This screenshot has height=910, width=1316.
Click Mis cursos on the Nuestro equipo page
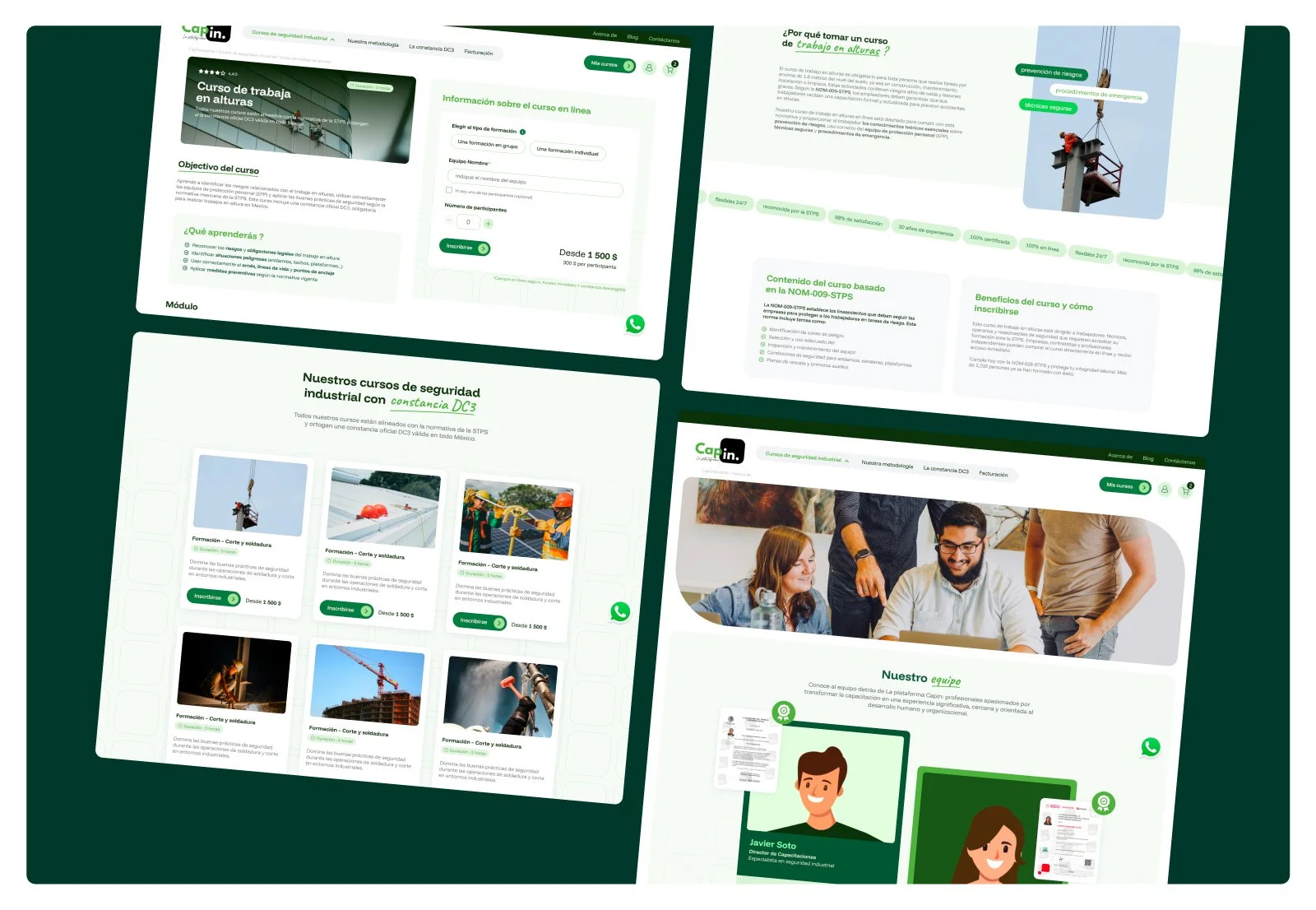[1126, 486]
